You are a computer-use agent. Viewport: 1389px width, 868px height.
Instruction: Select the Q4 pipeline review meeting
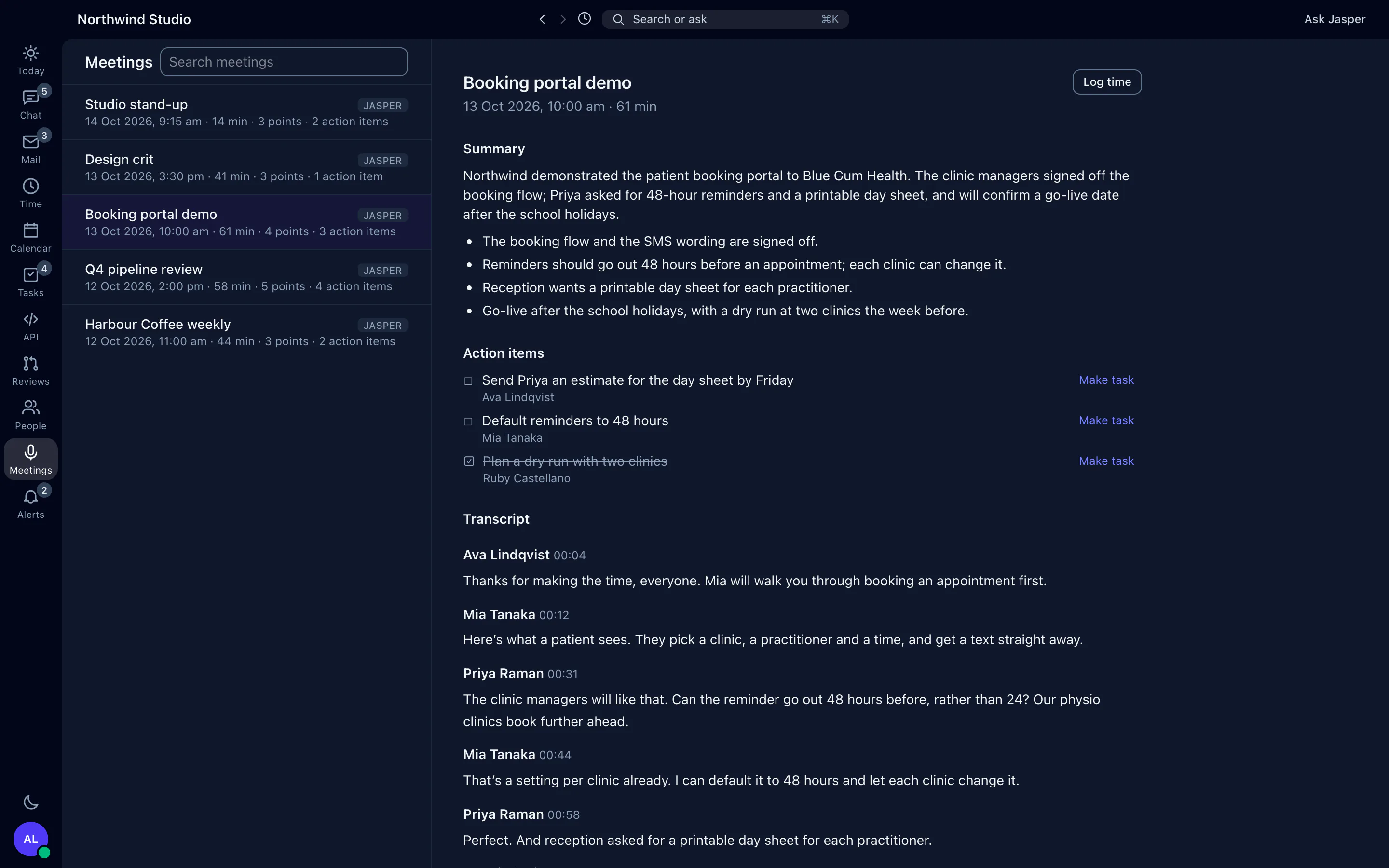pyautogui.click(x=246, y=277)
